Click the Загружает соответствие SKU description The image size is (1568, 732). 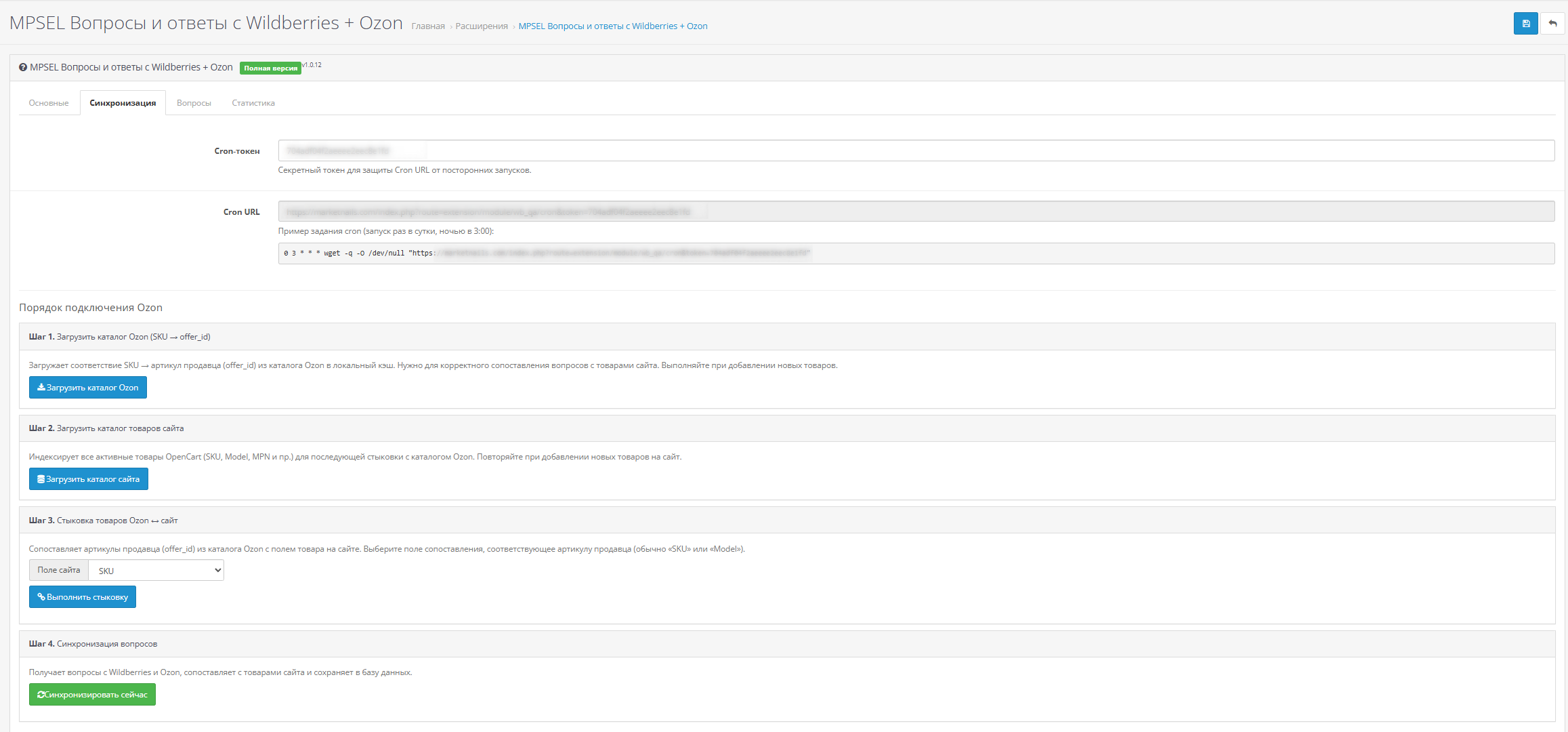point(433,365)
